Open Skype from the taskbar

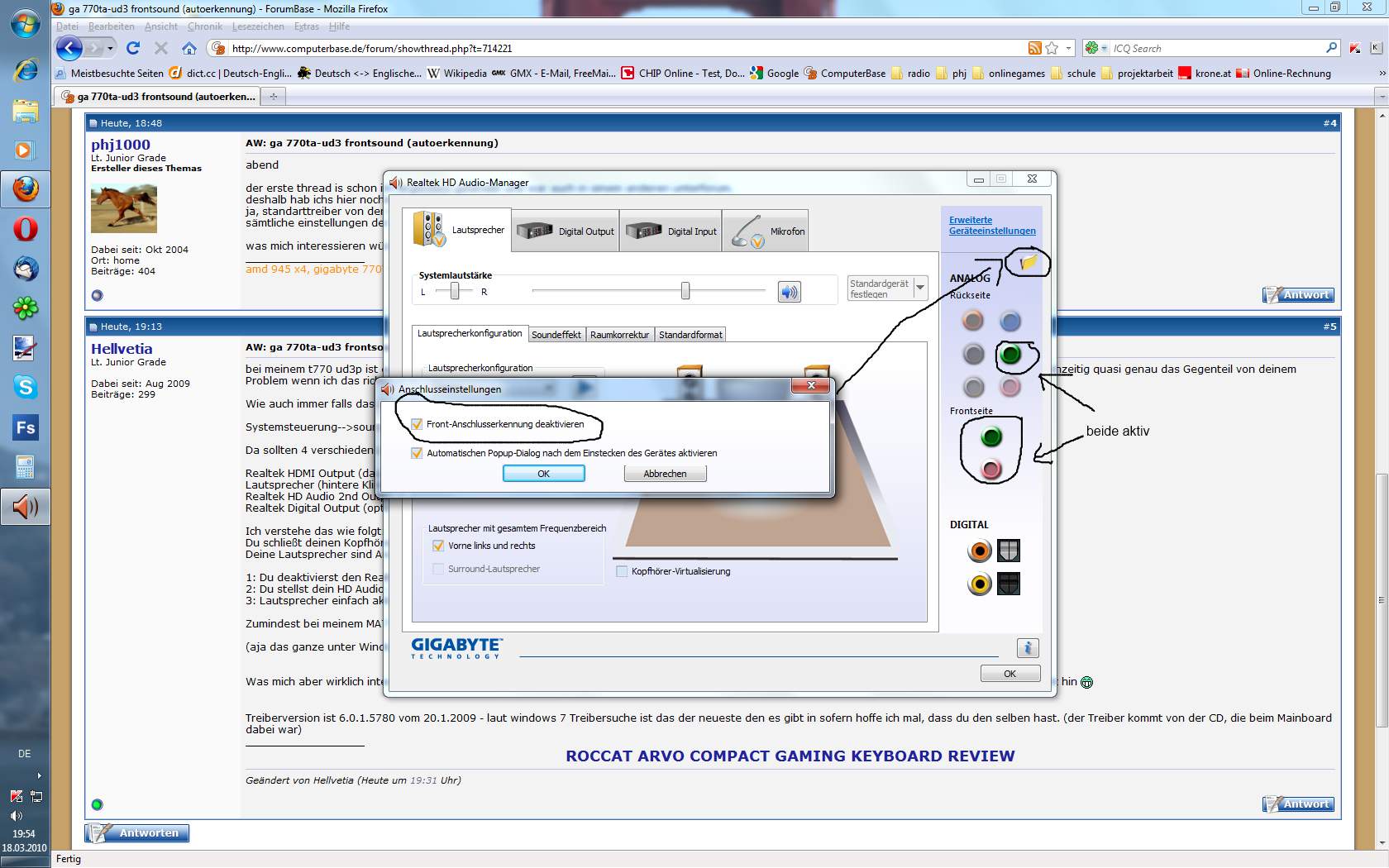point(25,387)
